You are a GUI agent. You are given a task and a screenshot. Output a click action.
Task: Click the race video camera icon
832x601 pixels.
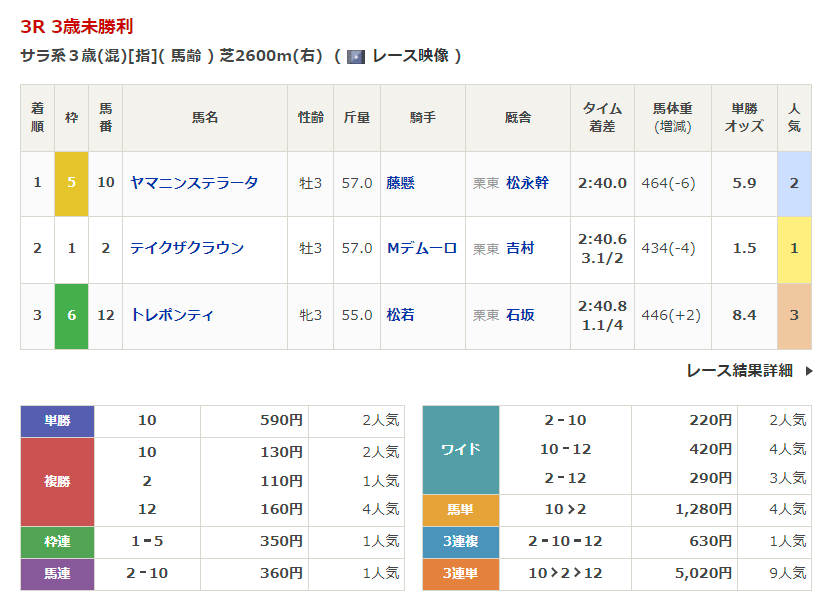[x=355, y=56]
